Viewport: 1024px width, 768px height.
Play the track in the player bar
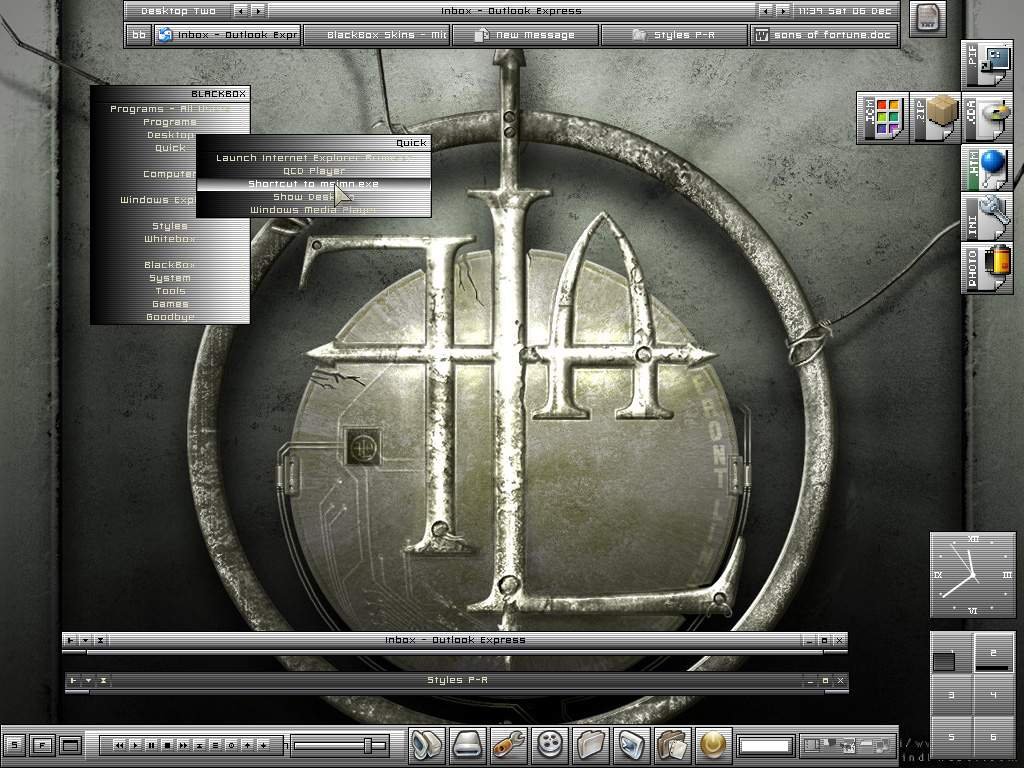(x=135, y=745)
